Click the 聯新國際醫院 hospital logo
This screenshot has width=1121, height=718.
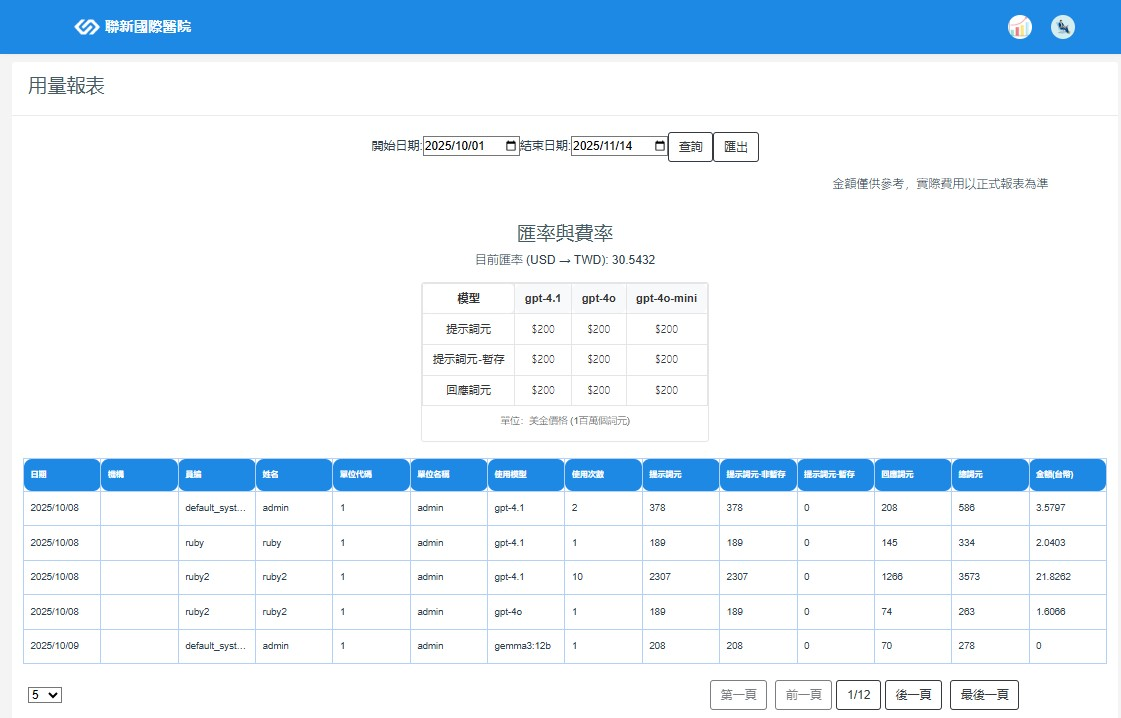pos(133,27)
